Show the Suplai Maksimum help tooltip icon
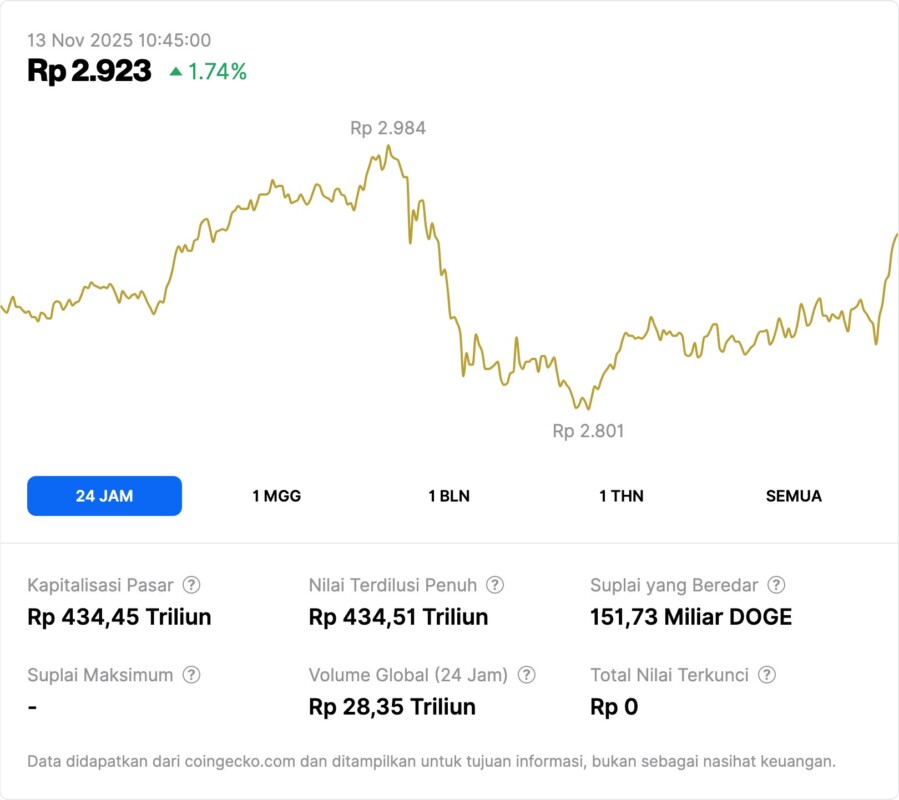Screen dimensions: 899x800 [191, 675]
